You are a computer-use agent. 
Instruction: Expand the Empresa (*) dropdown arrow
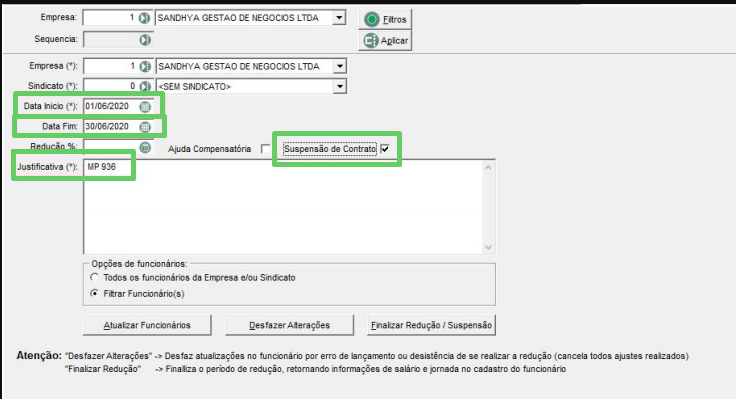click(x=339, y=66)
